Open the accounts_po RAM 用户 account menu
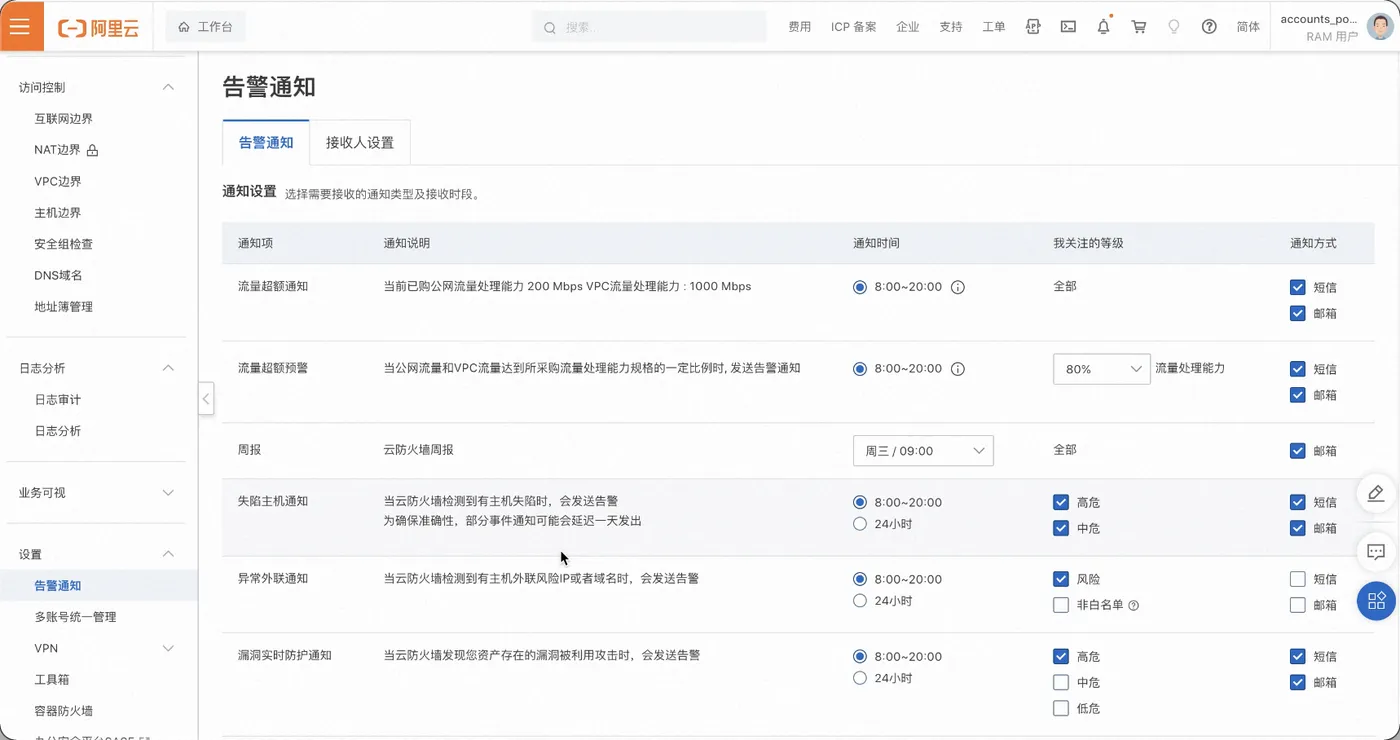 pyautogui.click(x=1335, y=27)
